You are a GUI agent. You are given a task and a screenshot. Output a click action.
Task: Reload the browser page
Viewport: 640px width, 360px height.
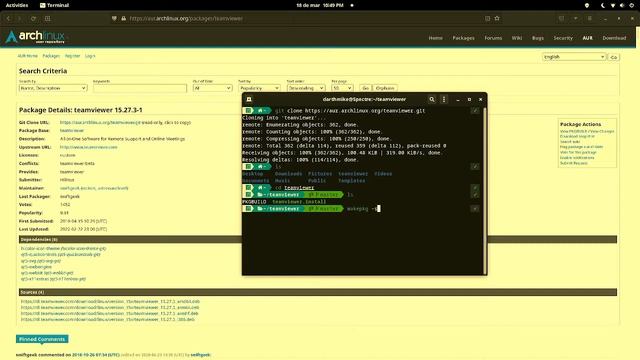pyautogui.click(x=33, y=18)
